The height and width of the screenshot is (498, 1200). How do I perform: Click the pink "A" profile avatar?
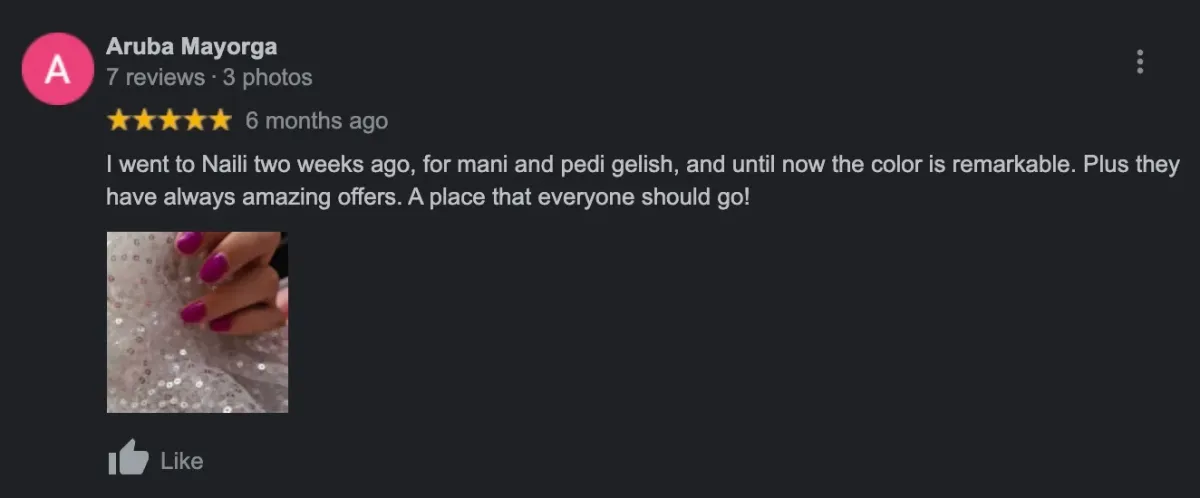59,70
